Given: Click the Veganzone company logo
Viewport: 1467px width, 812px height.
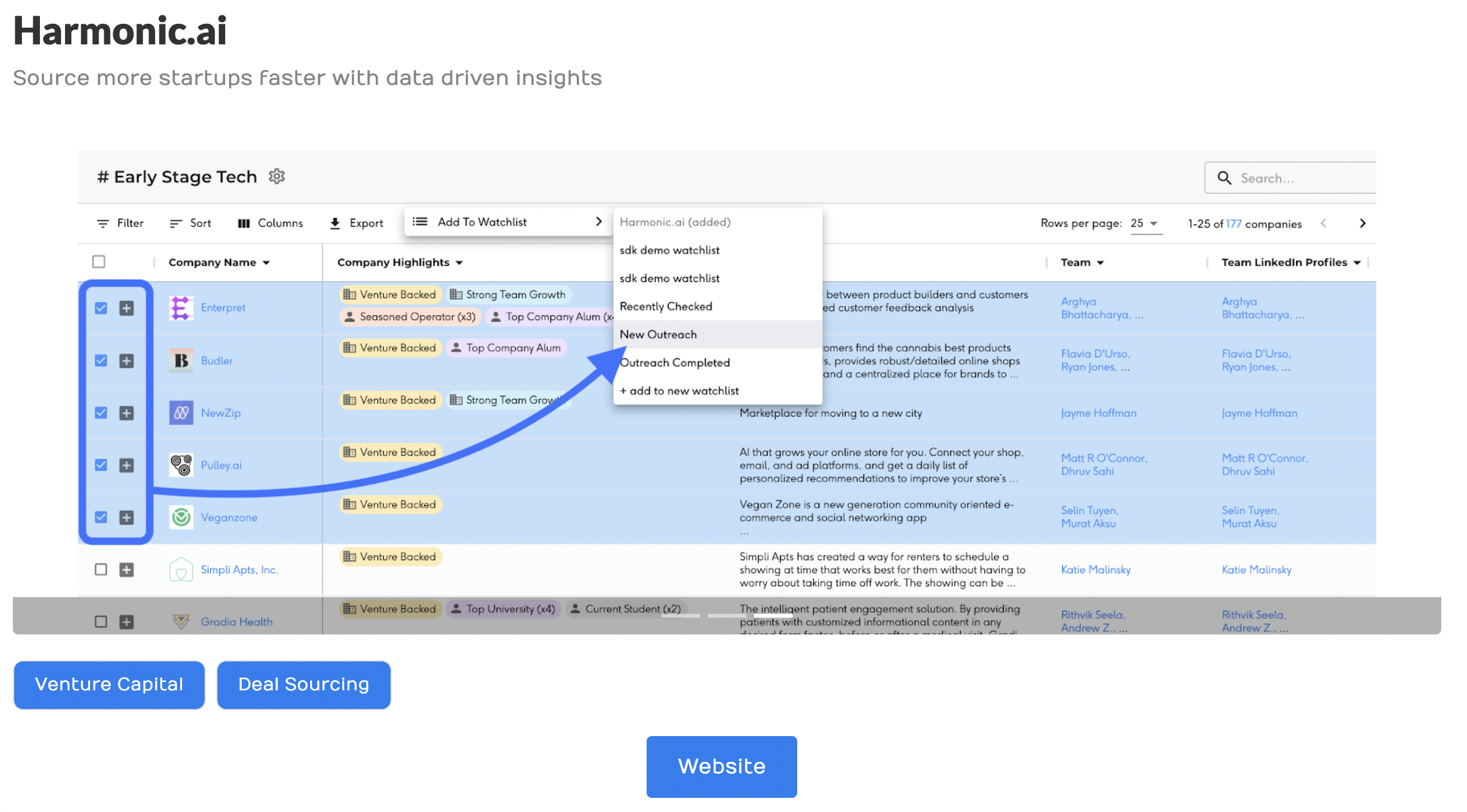Looking at the screenshot, I should click(x=181, y=517).
